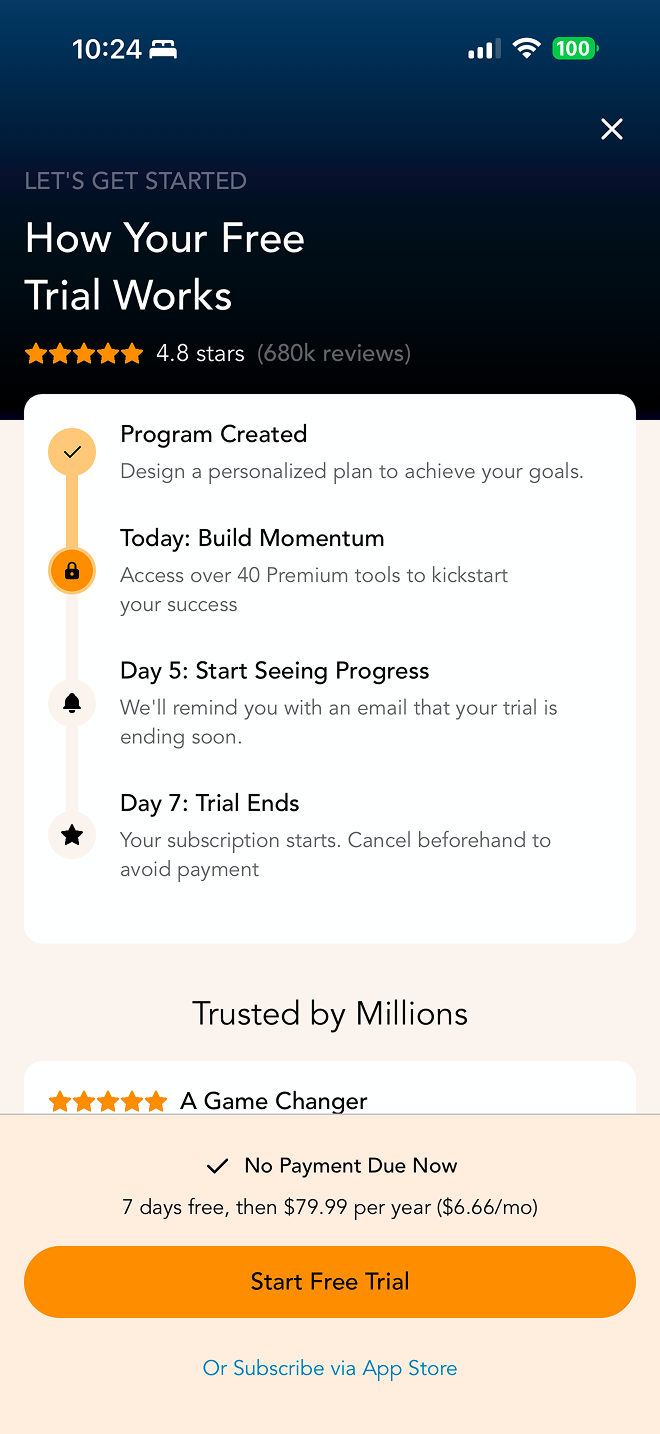The height and width of the screenshot is (1434, 660).
Task: Tap the orange rating stars row
Action: 84,353
